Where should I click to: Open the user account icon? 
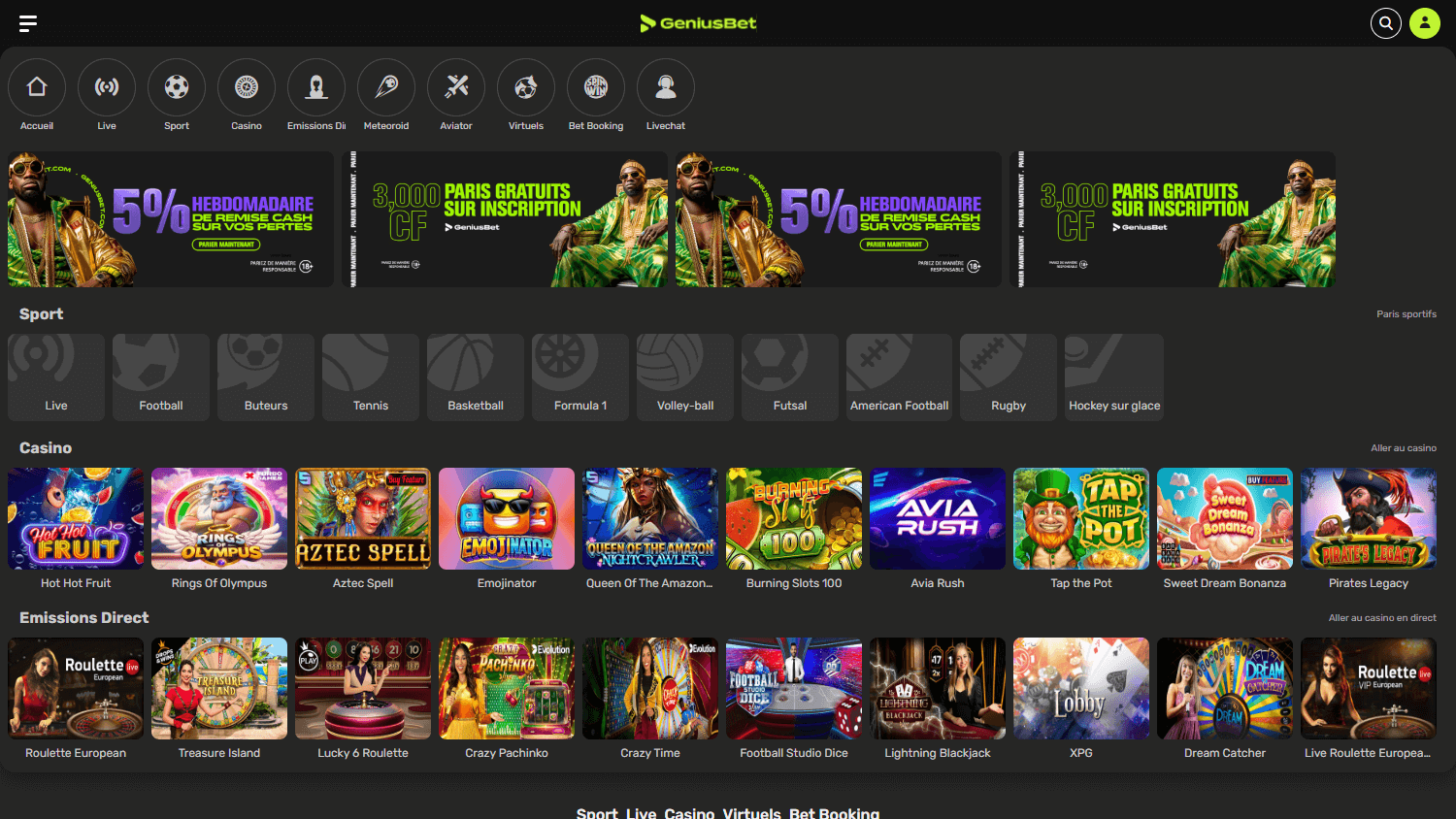click(x=1425, y=22)
